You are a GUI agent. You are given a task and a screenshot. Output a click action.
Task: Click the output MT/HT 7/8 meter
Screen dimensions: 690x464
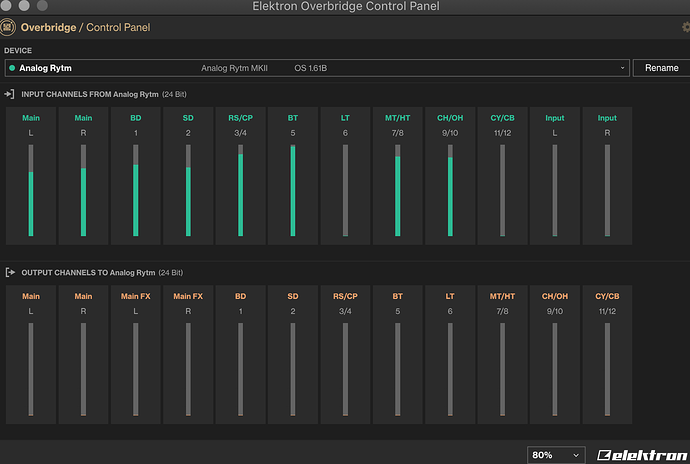coord(503,369)
